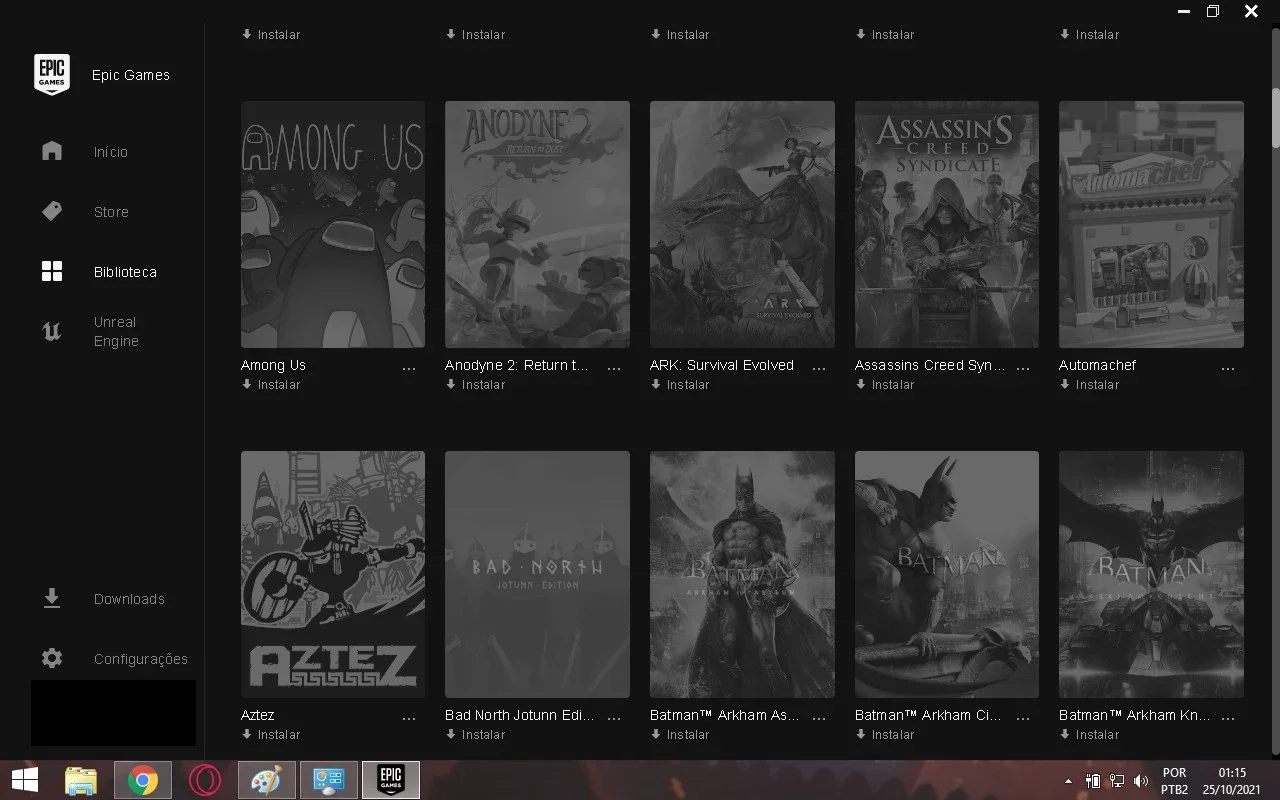Click the POR PTB2 language indicator
The image size is (1280, 800).
pos(1175,780)
